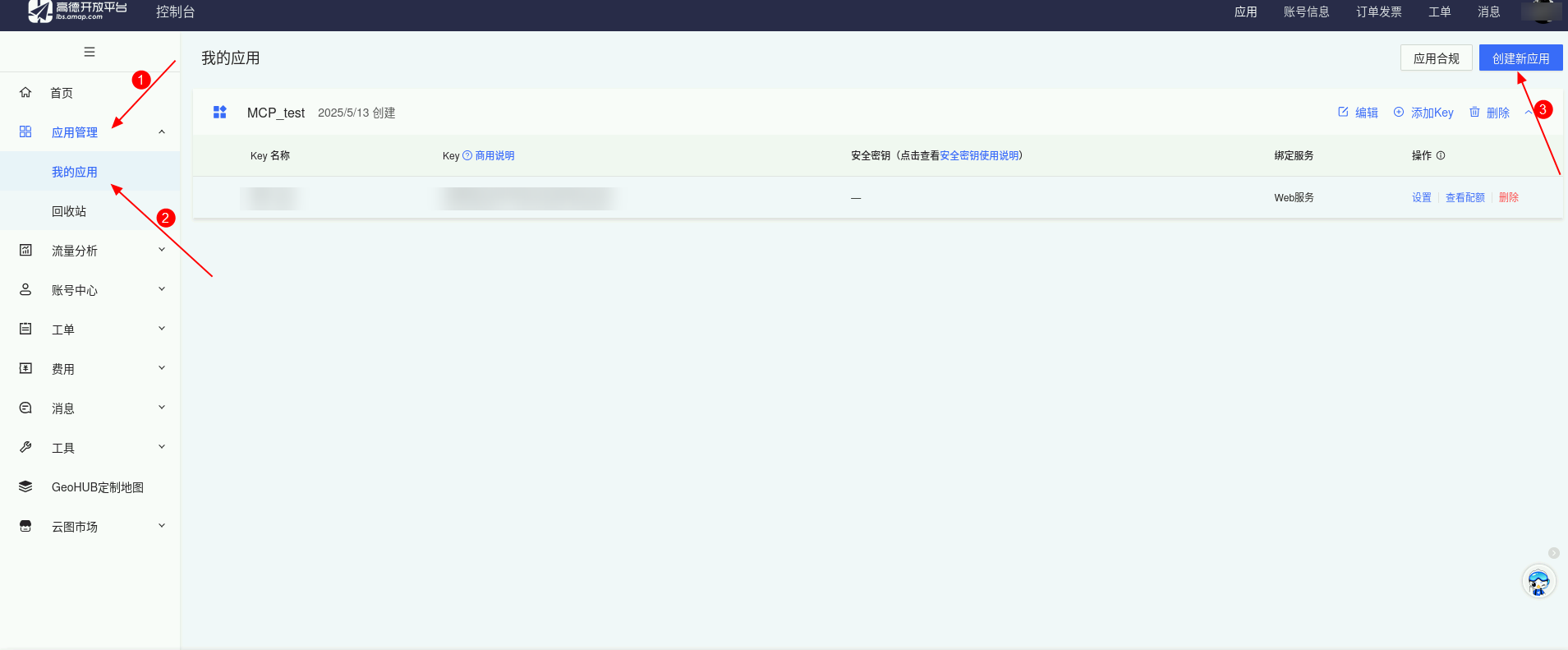
Task: Click 删除 in the MCP_test header
Action: (1497, 113)
